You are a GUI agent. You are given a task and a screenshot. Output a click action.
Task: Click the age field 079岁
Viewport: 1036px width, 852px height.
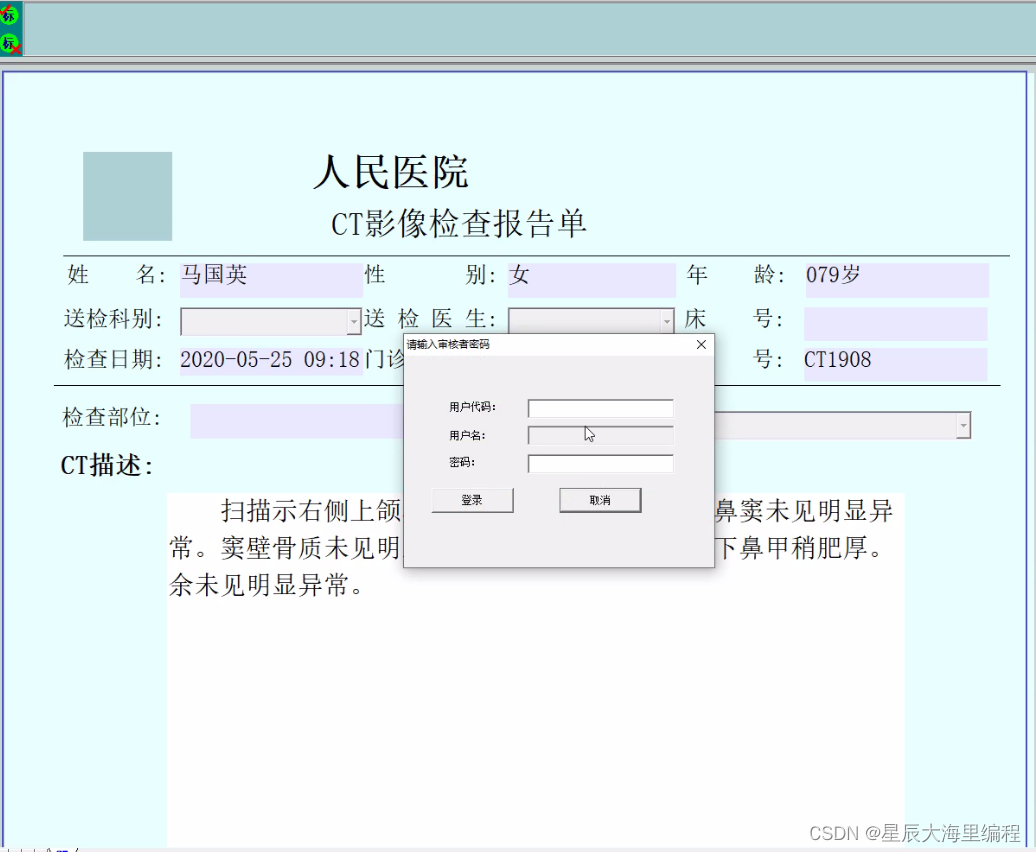pos(896,279)
